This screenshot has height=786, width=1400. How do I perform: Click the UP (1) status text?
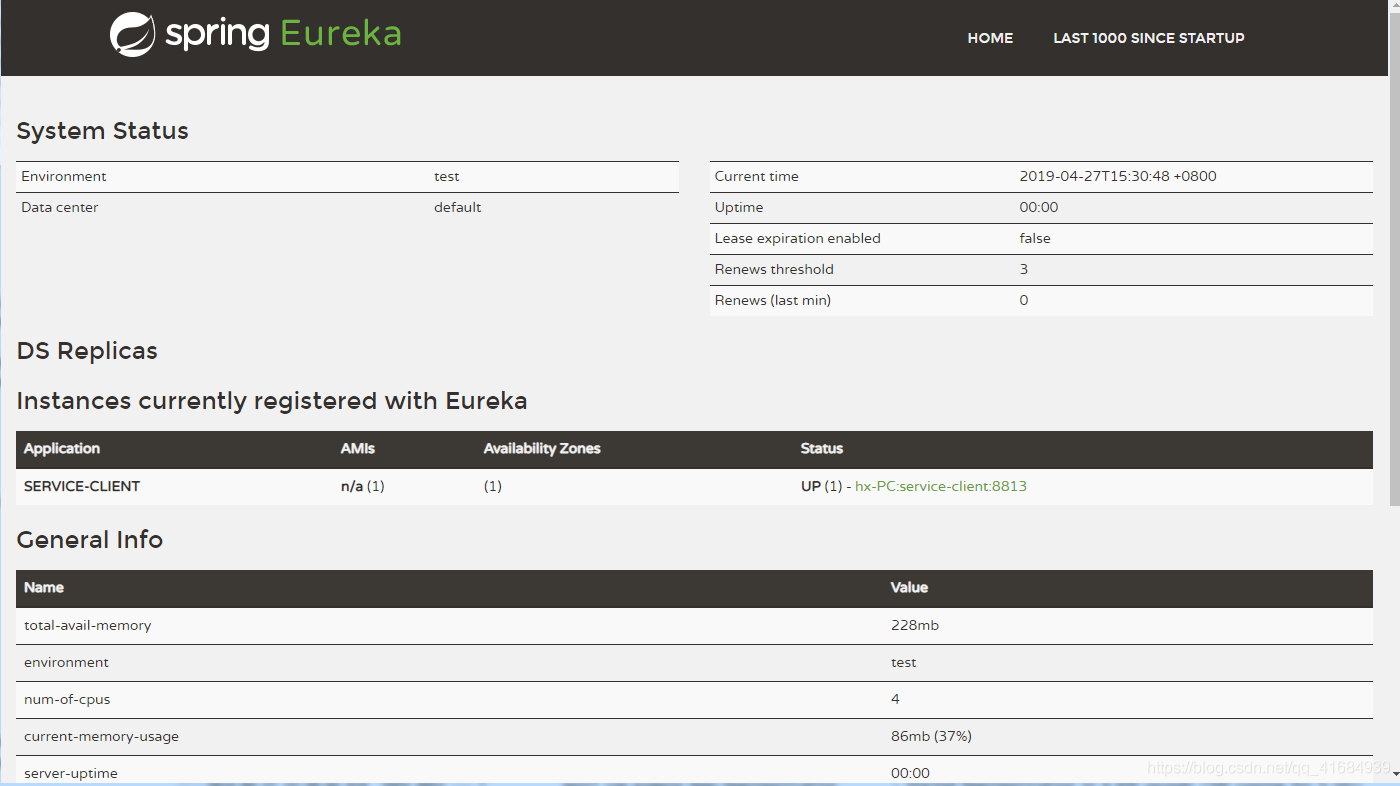tap(822, 486)
